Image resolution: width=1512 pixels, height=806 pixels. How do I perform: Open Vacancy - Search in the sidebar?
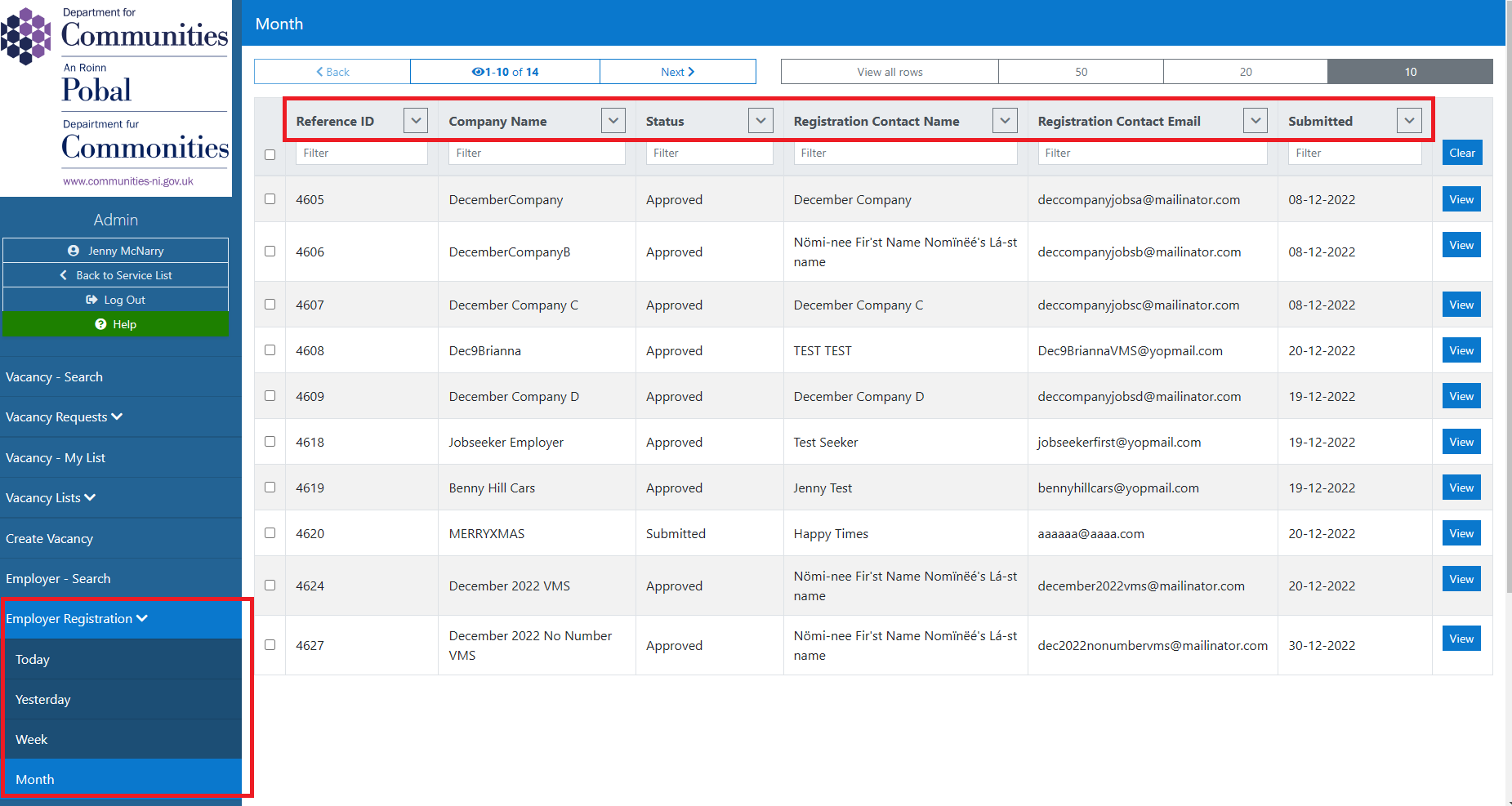[x=121, y=377]
